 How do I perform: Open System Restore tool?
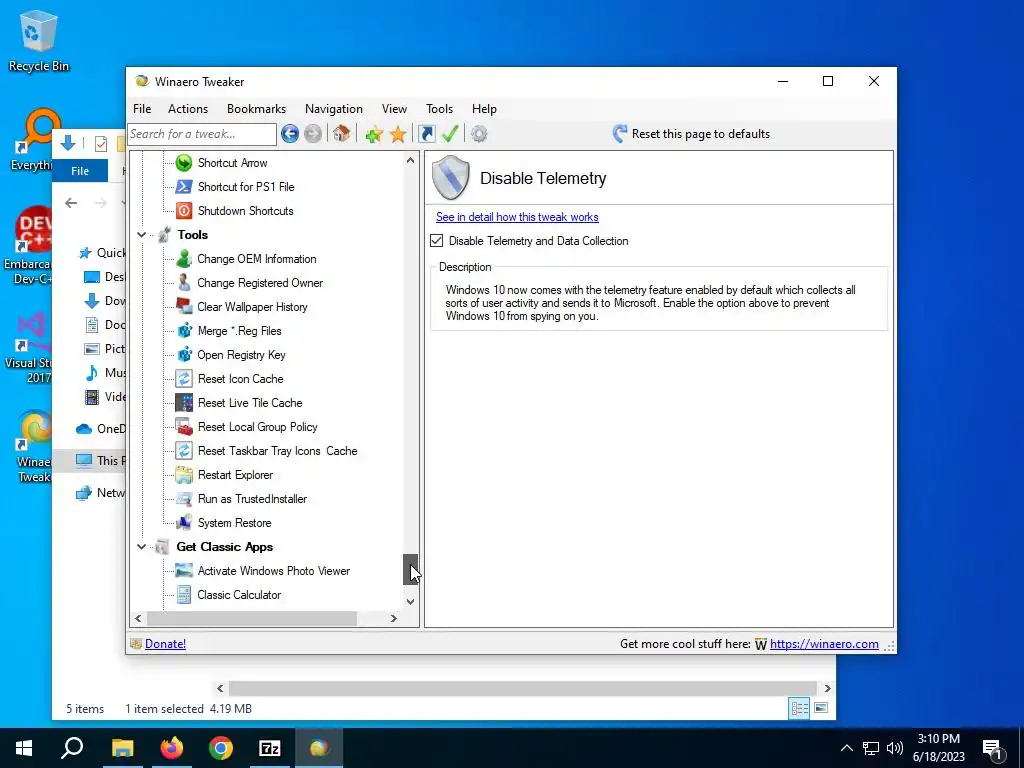(x=234, y=523)
